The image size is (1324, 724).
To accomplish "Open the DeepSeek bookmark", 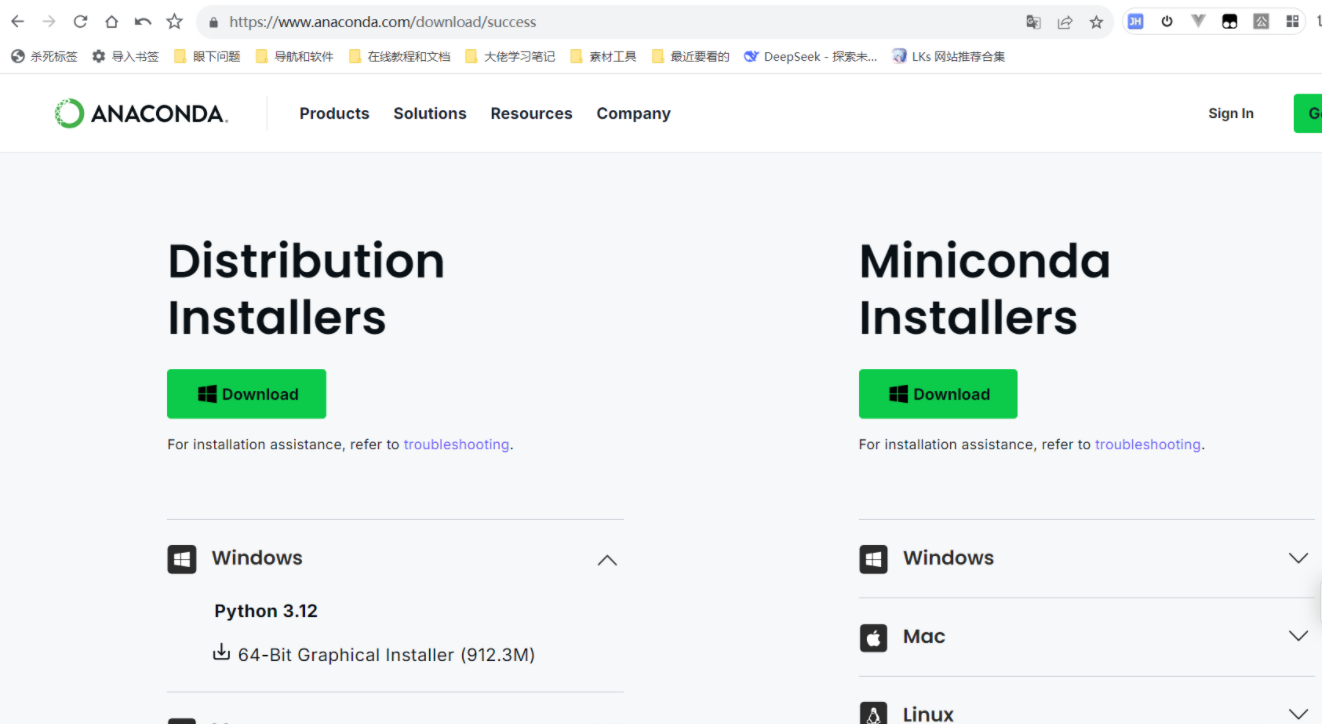I will coord(810,57).
